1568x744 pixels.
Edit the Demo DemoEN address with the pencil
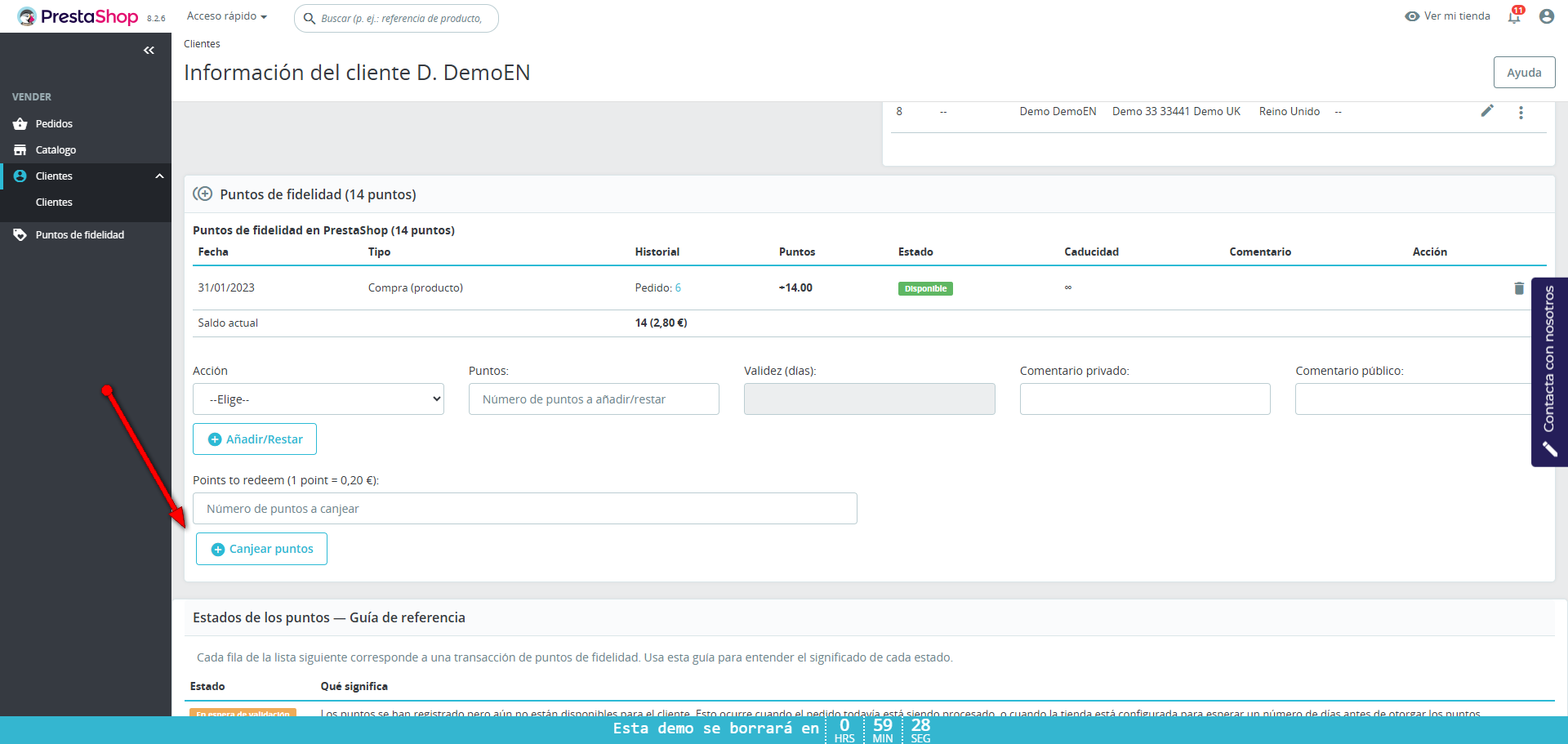tap(1487, 111)
